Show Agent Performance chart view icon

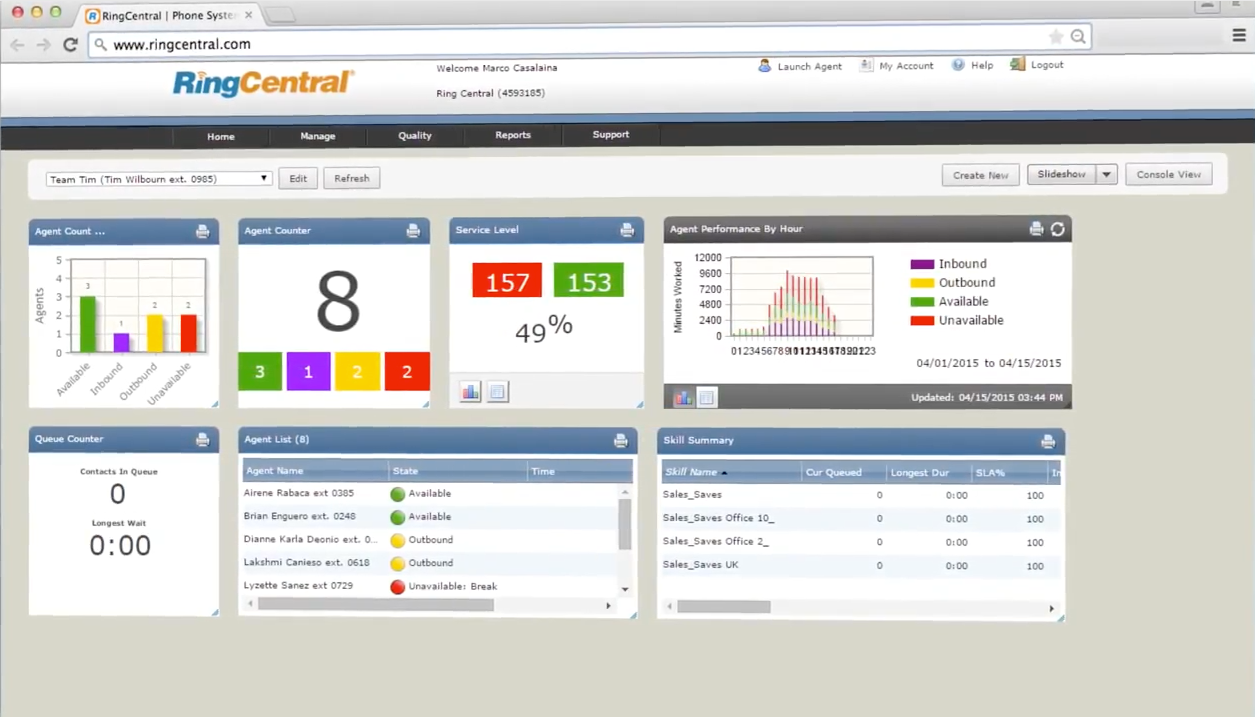[682, 397]
